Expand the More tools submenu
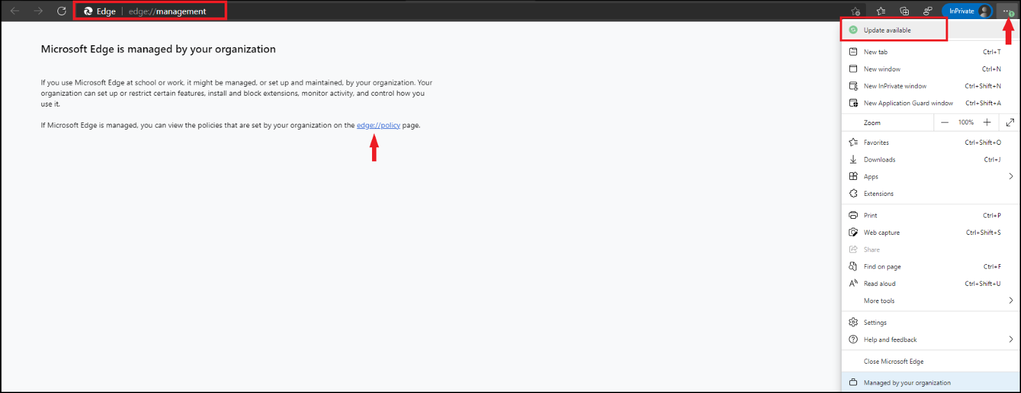The width and height of the screenshot is (1021, 393). tap(930, 301)
